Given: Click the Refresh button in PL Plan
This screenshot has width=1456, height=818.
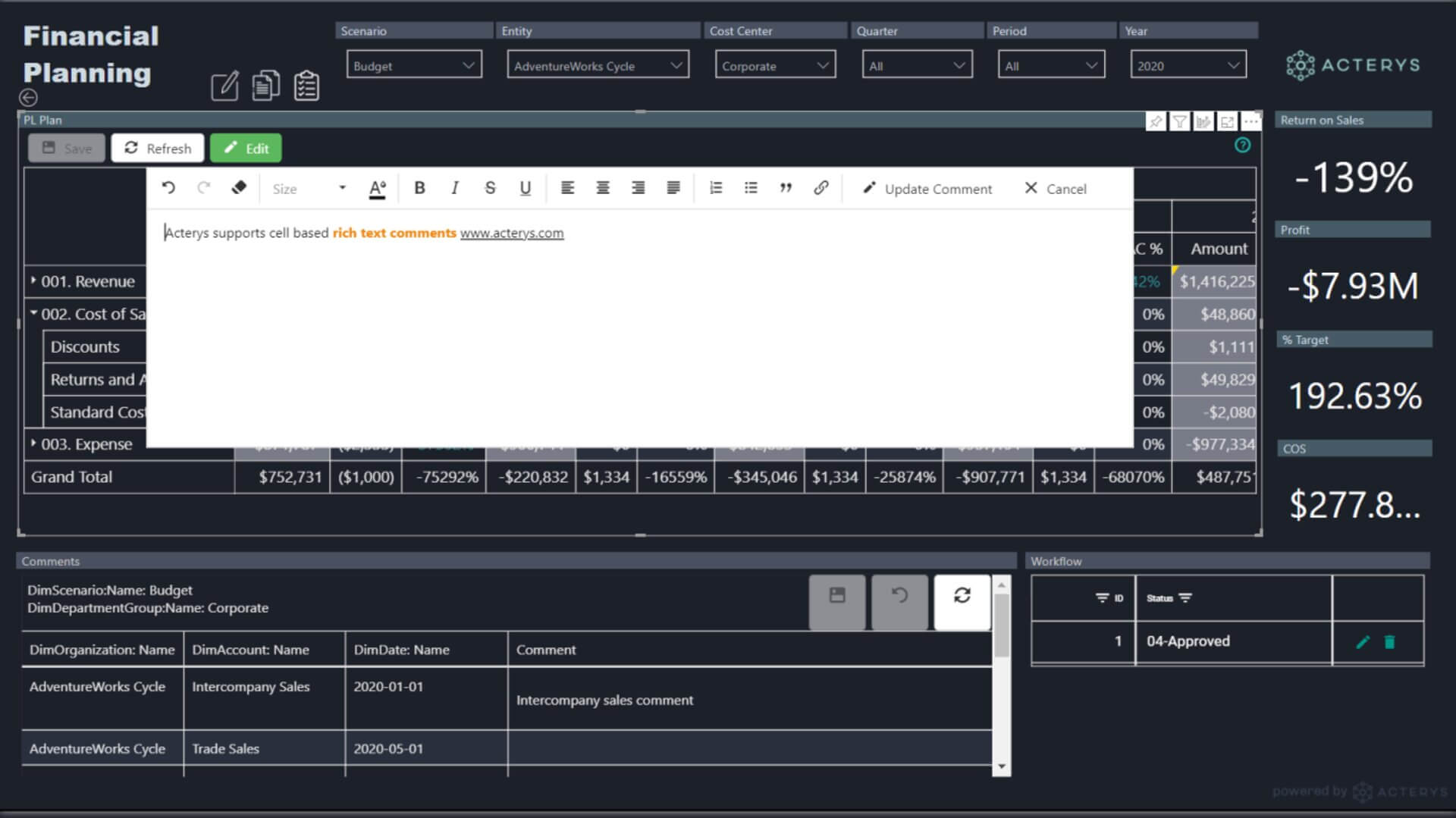Looking at the screenshot, I should tap(158, 149).
